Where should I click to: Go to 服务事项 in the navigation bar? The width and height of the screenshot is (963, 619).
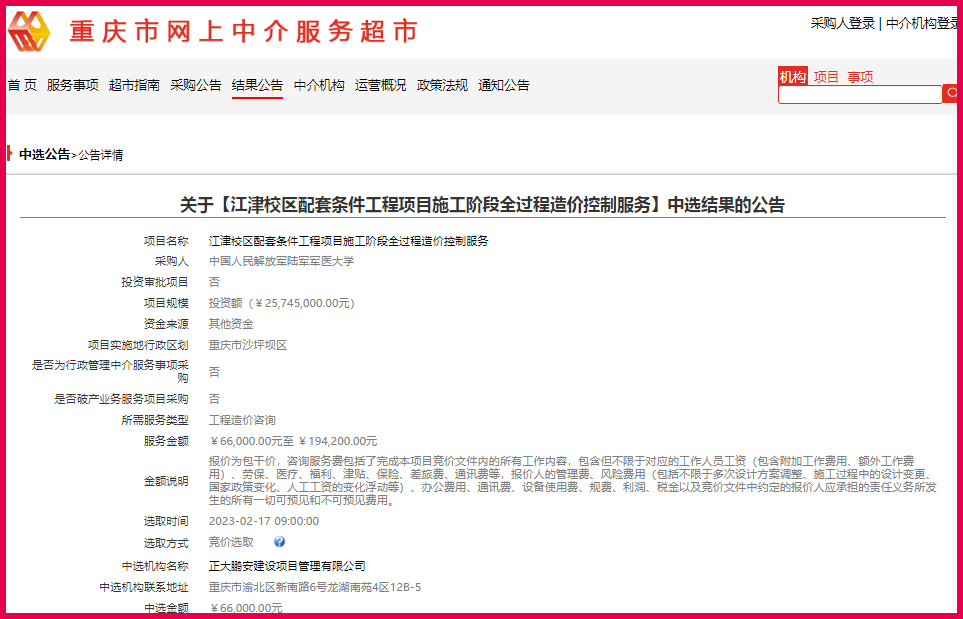(73, 85)
